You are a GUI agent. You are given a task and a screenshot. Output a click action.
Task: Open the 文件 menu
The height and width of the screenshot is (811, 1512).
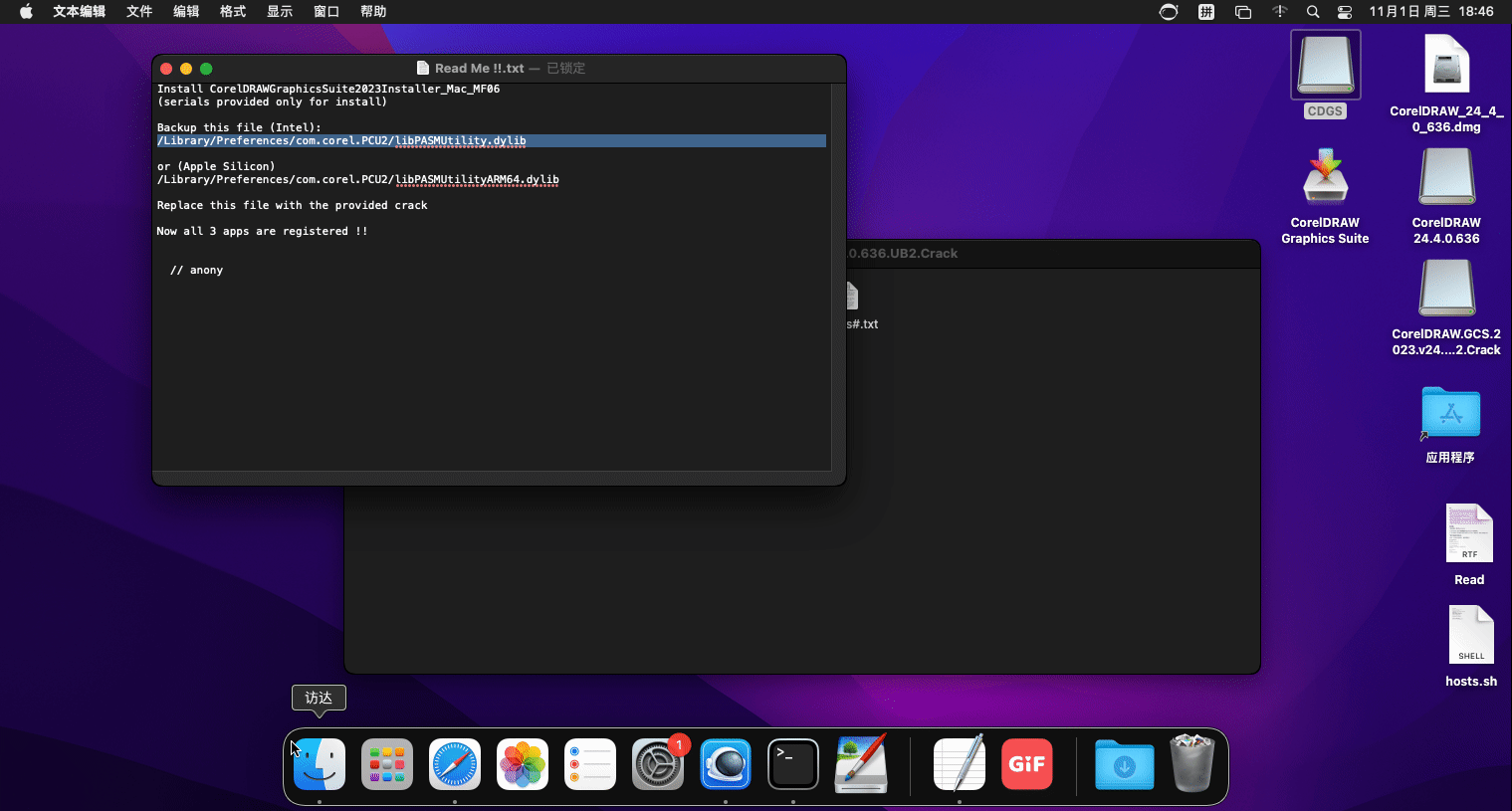(139, 12)
